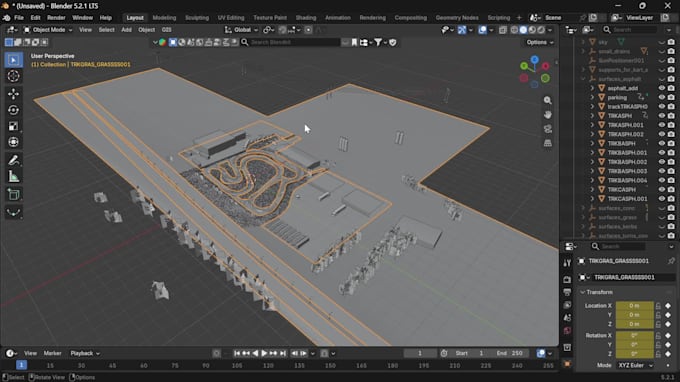Select the Add Cube tool
The image size is (680, 382).
click(13, 195)
